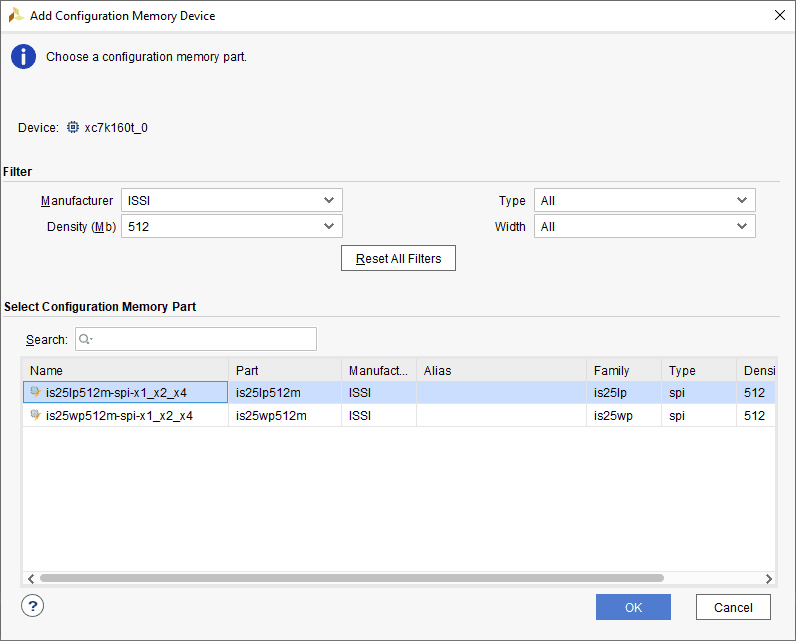Click the blue info icon
This screenshot has width=796, height=641.
coord(23,57)
